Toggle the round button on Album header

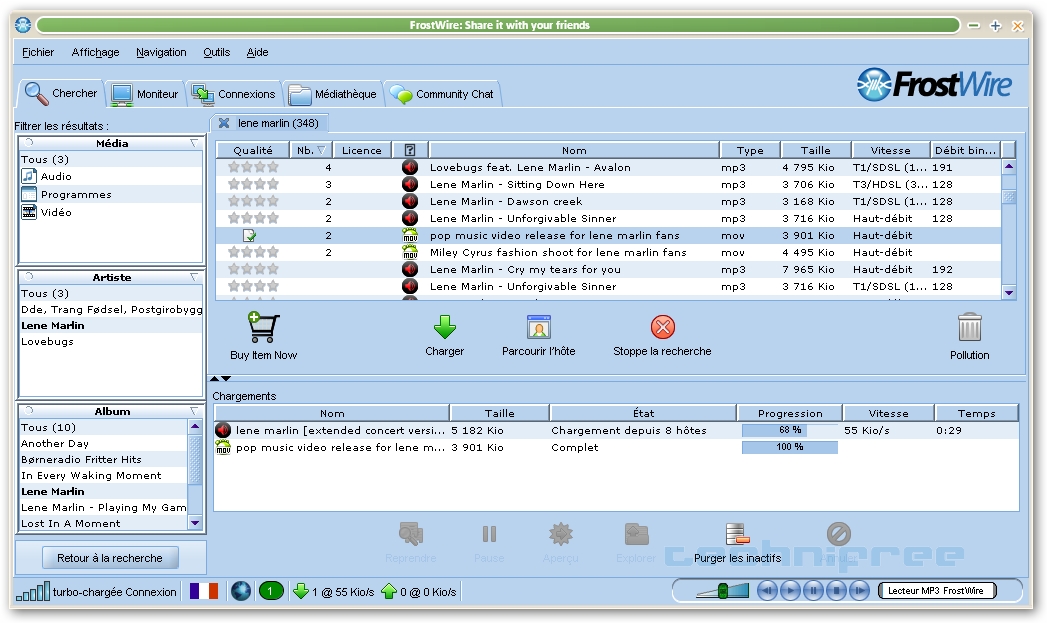tap(28, 412)
